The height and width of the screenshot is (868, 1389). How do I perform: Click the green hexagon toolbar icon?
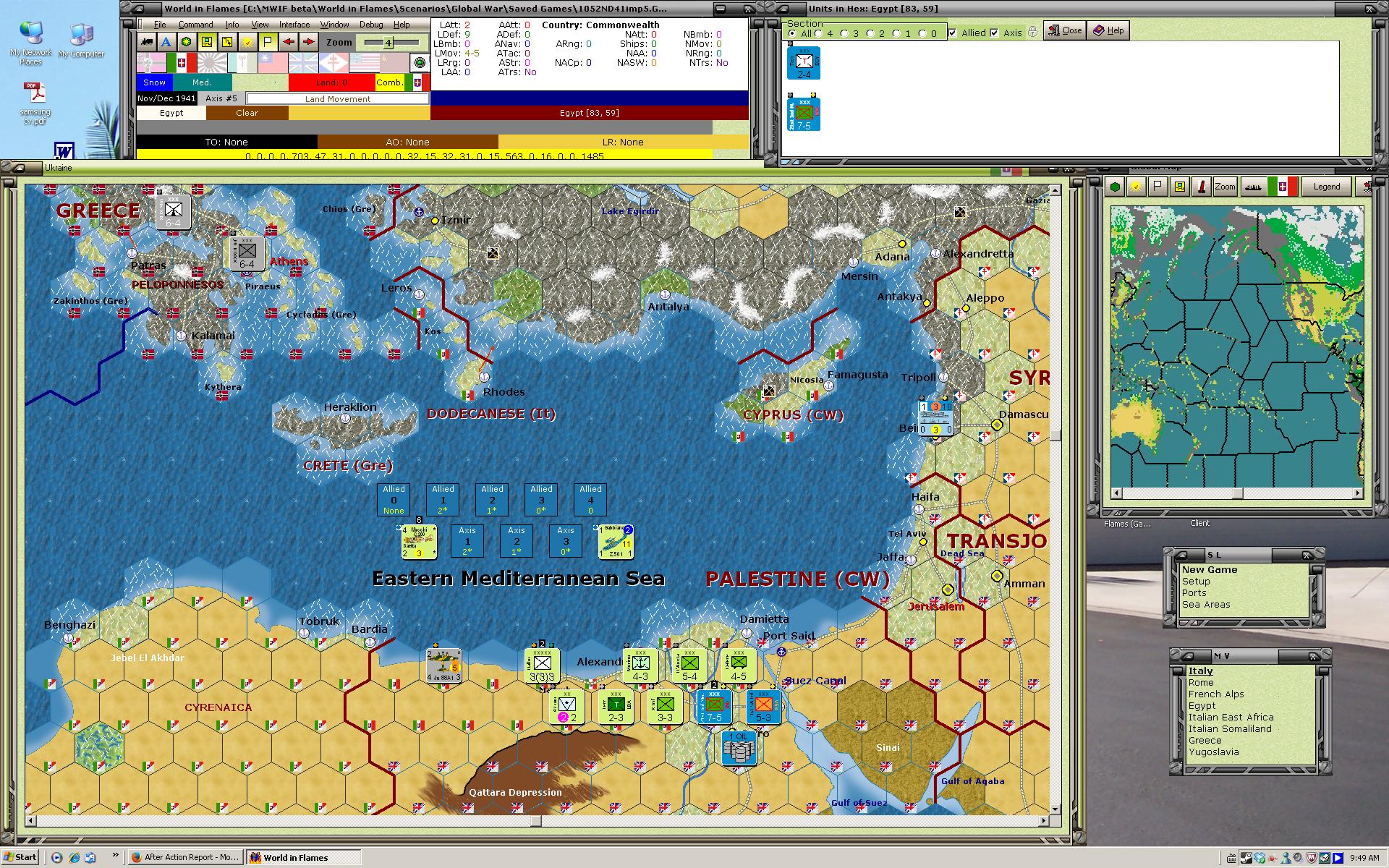pyautogui.click(x=187, y=42)
